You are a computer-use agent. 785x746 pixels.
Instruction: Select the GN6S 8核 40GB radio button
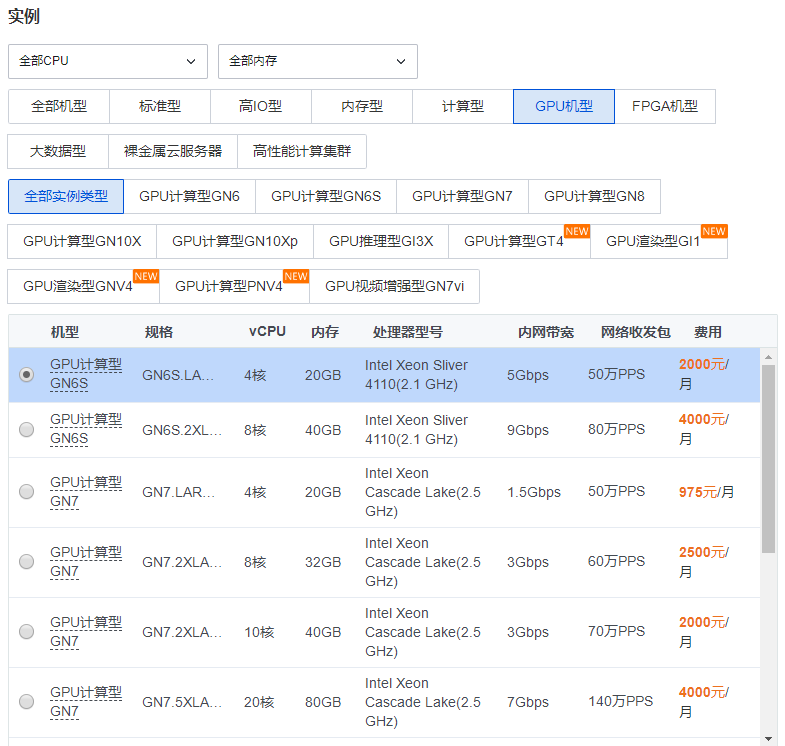click(26, 429)
